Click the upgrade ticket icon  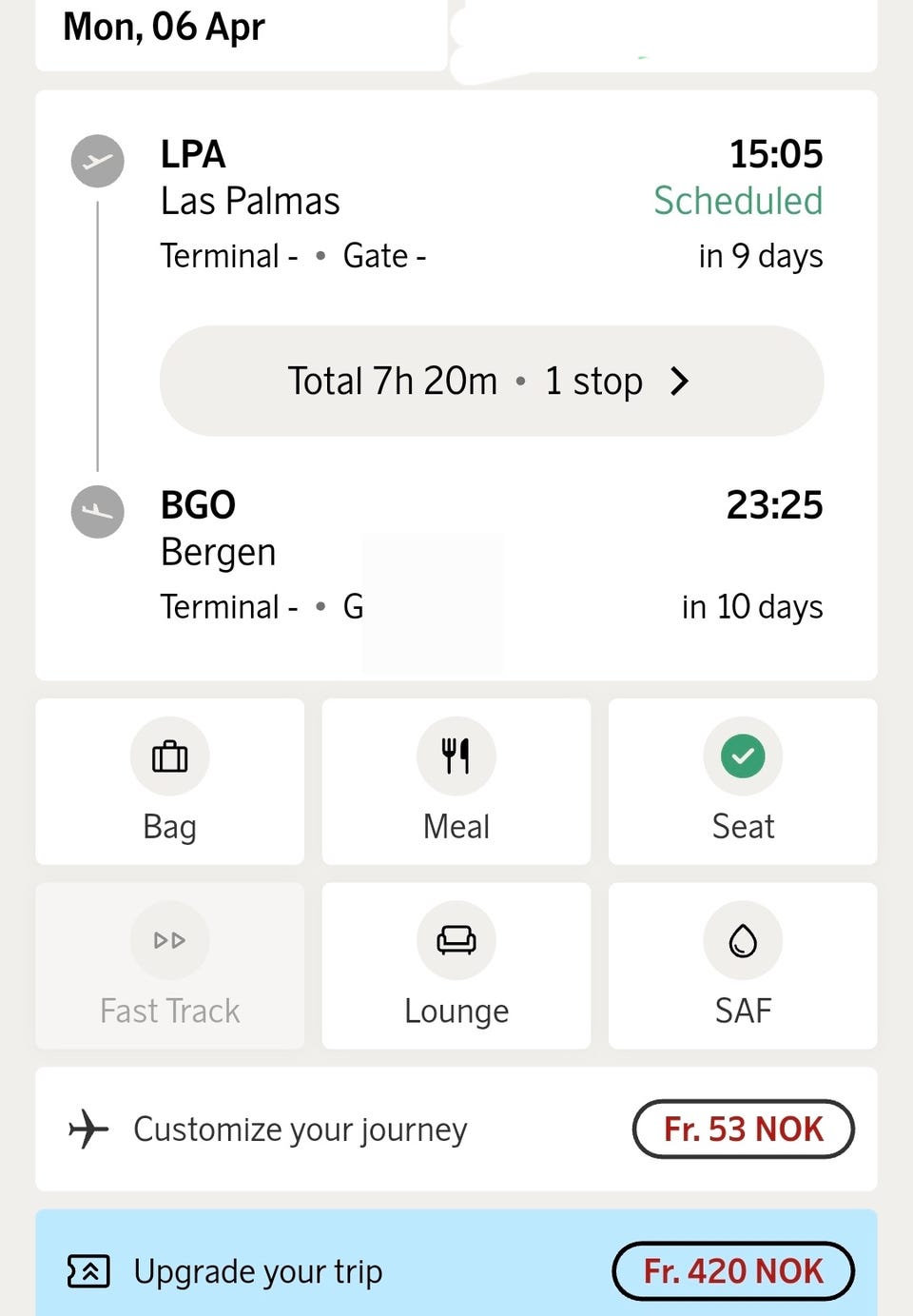pyautogui.click(x=88, y=1271)
